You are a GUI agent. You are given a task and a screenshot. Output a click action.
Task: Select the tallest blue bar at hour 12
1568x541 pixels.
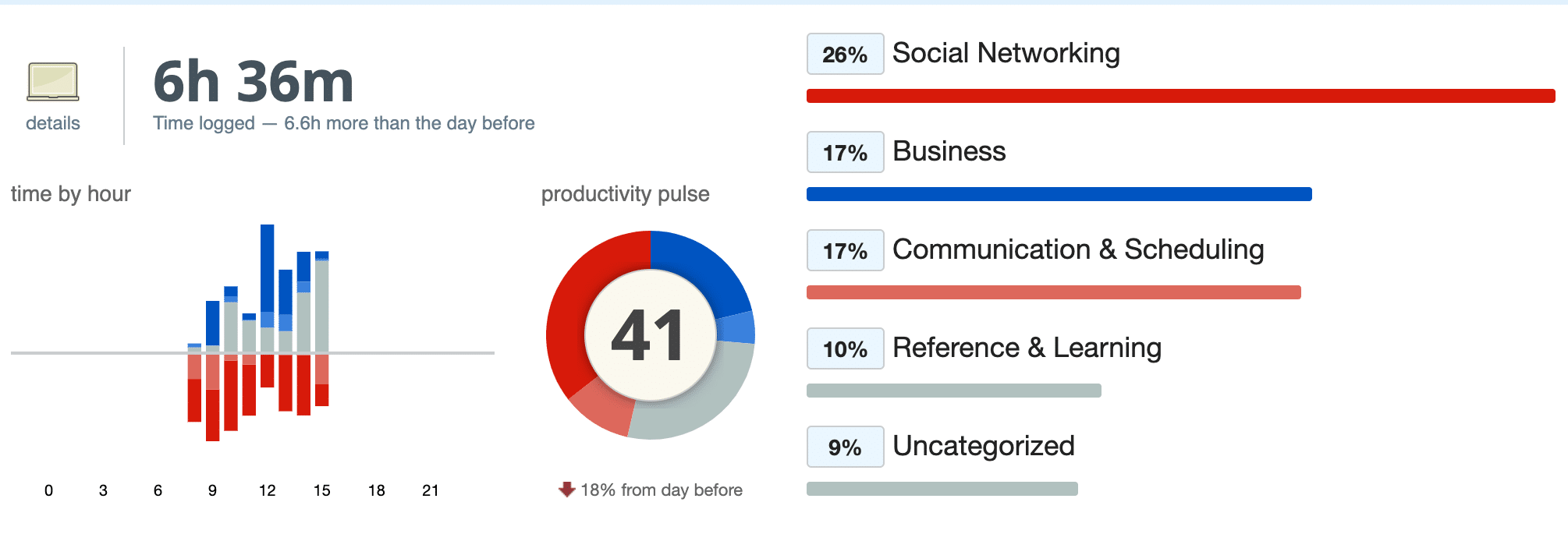click(267, 268)
